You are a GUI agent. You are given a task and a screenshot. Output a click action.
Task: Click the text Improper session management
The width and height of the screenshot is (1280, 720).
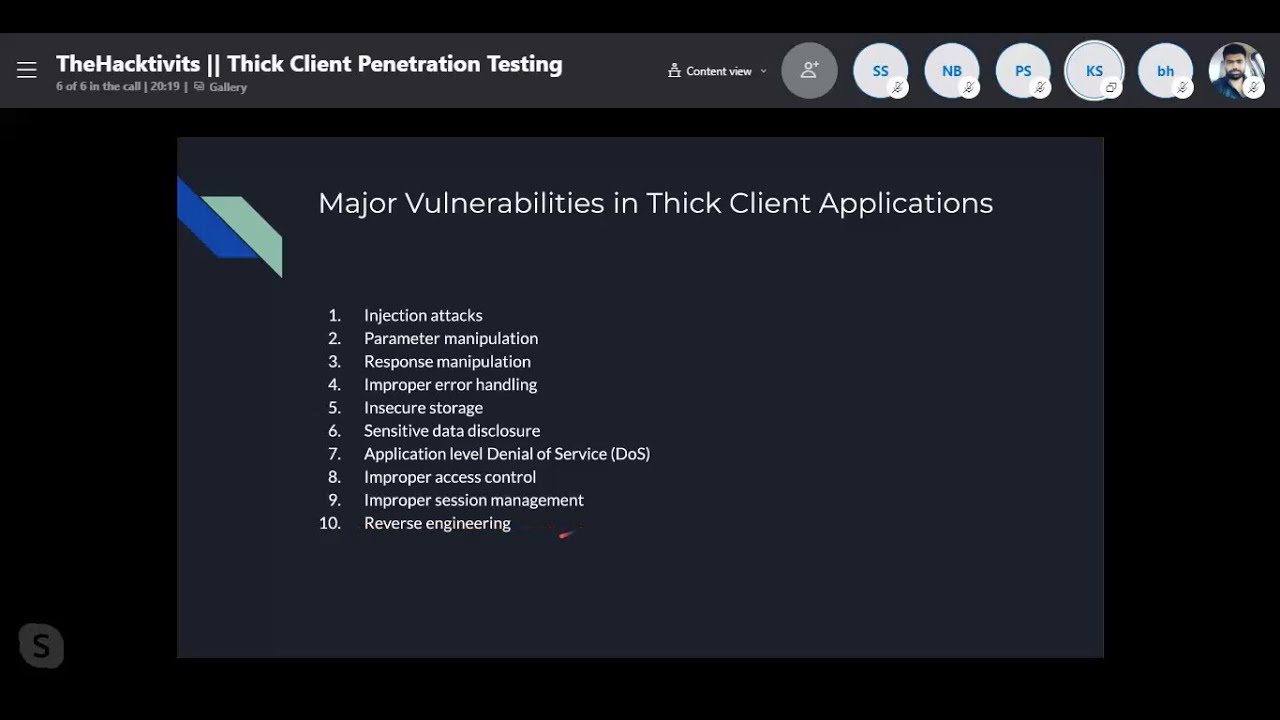pyautogui.click(x=474, y=500)
